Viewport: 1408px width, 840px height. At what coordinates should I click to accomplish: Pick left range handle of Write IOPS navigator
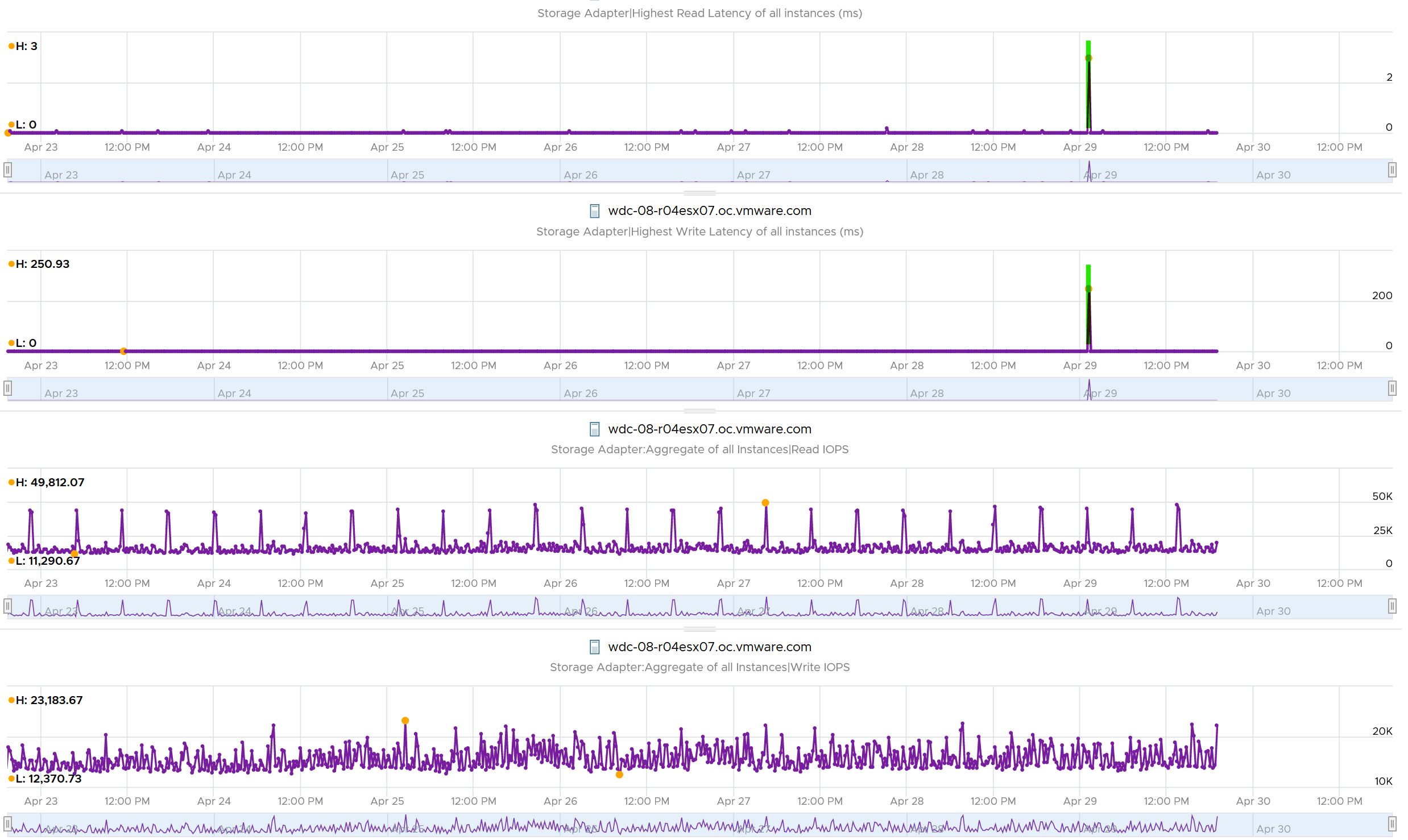click(x=8, y=824)
